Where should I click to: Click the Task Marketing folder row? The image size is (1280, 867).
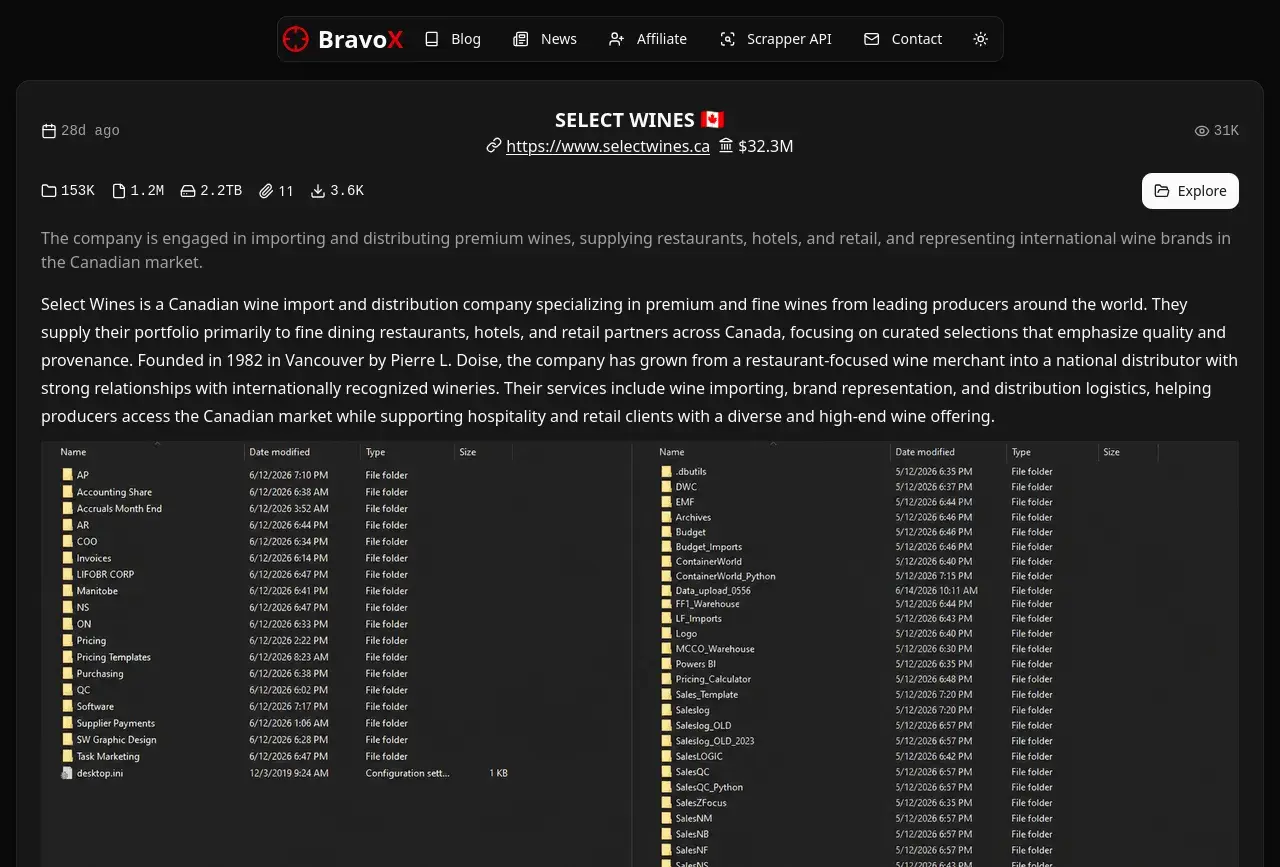[x=285, y=756]
